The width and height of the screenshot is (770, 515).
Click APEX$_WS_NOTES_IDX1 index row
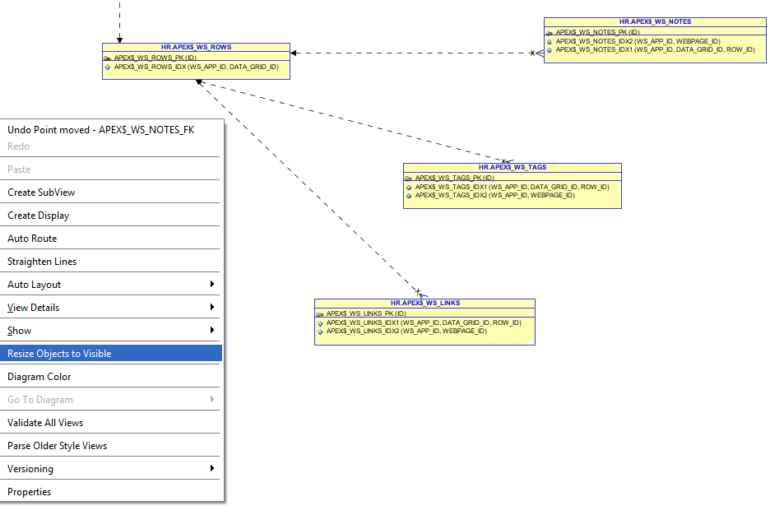[x=655, y=50]
